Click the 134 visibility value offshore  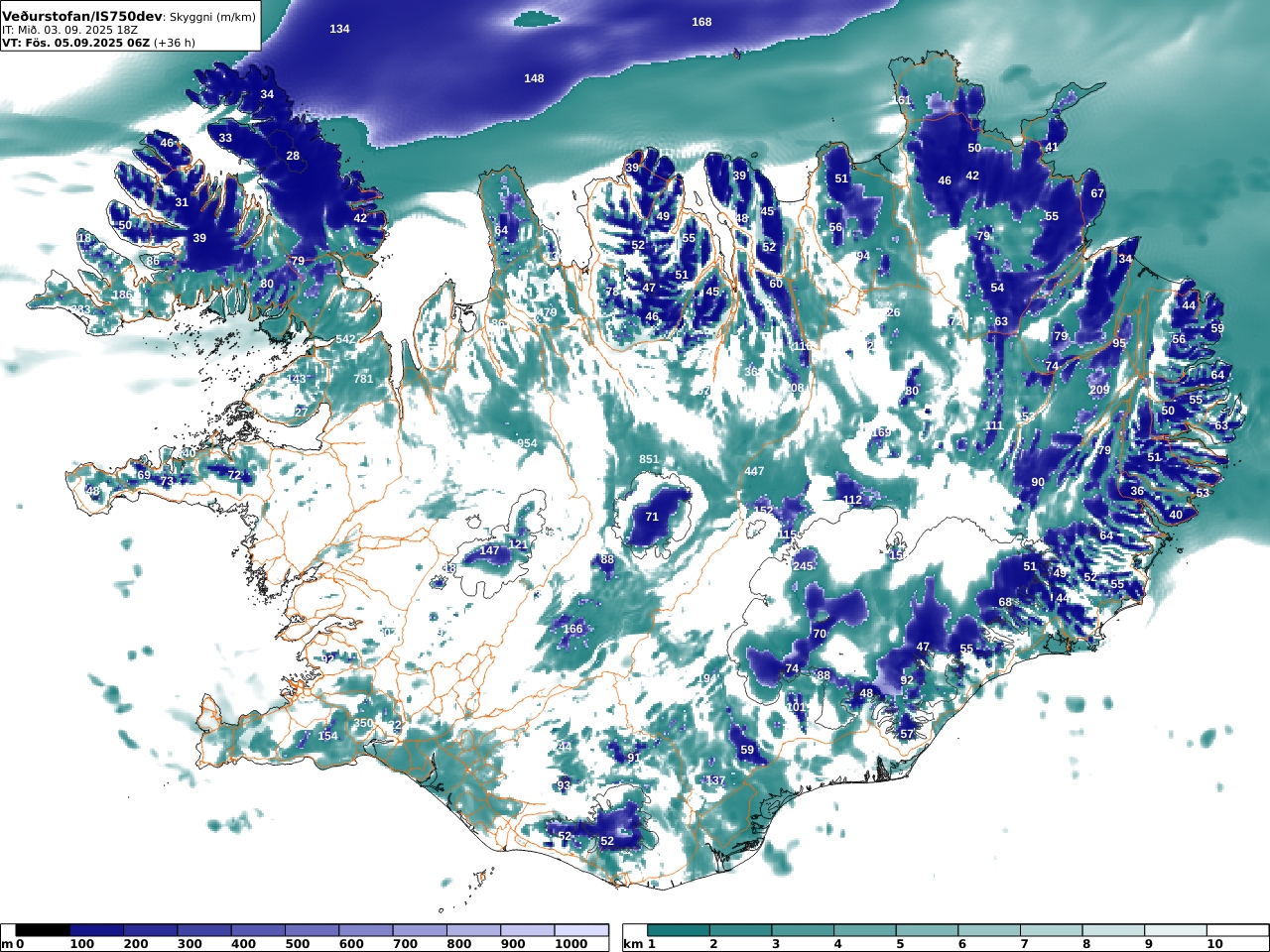(339, 29)
